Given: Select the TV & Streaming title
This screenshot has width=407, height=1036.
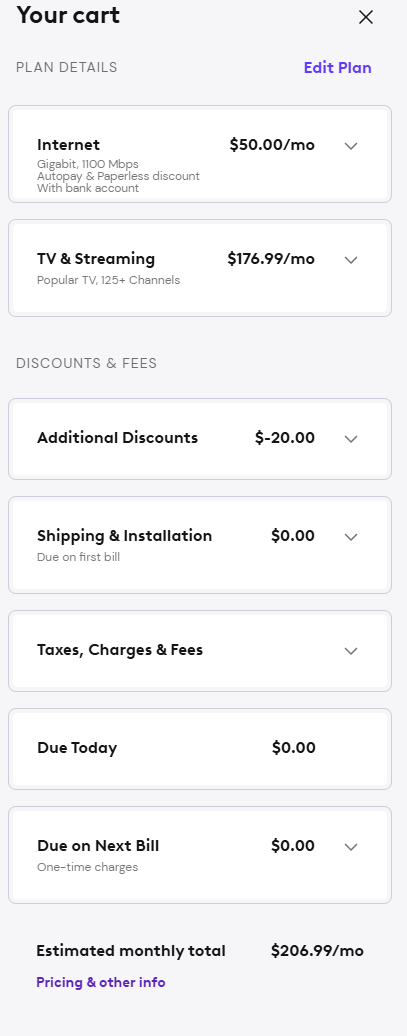Looking at the screenshot, I should point(96,259).
